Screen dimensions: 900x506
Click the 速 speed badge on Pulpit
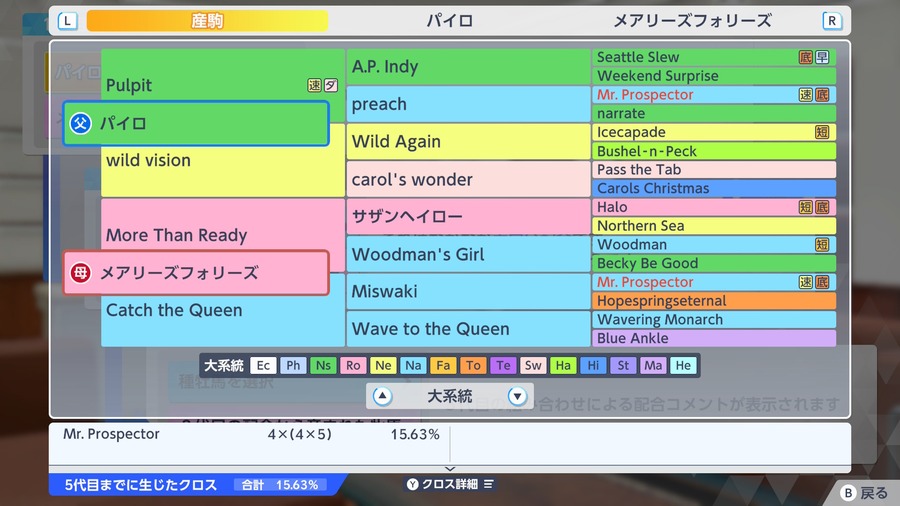click(314, 85)
